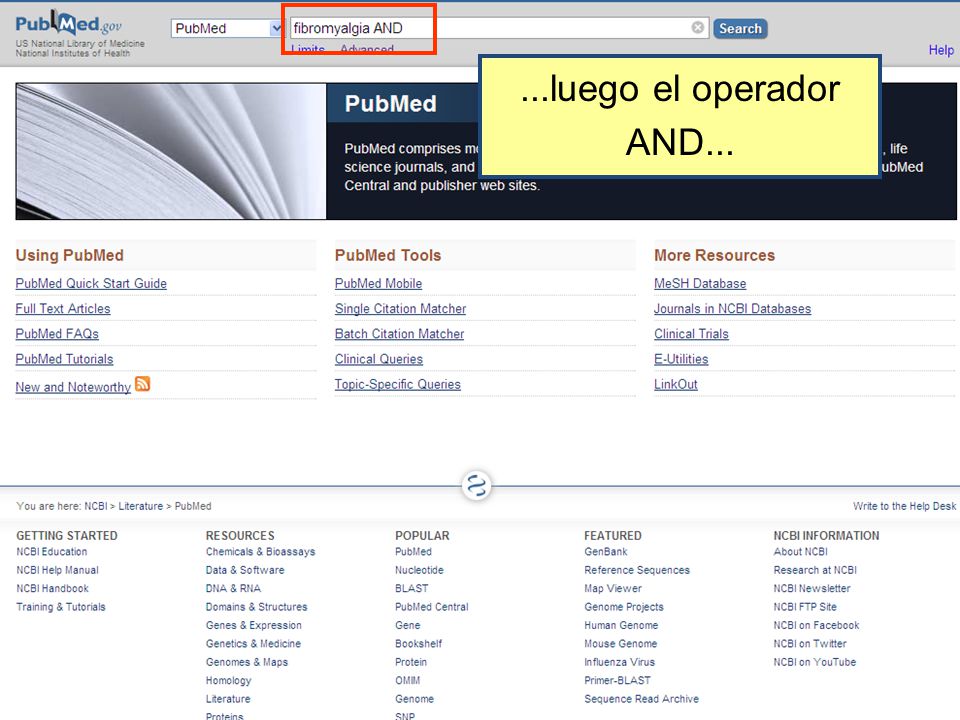Image resolution: width=960 pixels, height=720 pixels.
Task: Open PubMed Tutorials
Action: [x=64, y=359]
